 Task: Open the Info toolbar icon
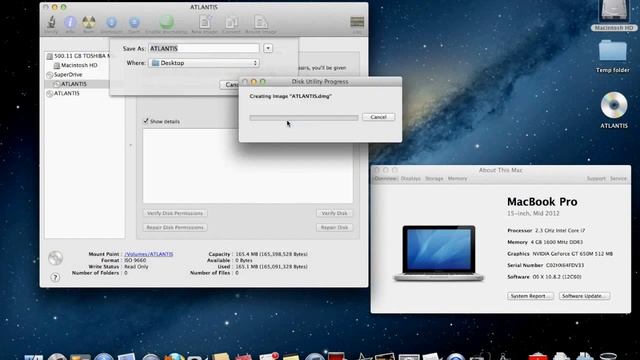click(x=70, y=24)
